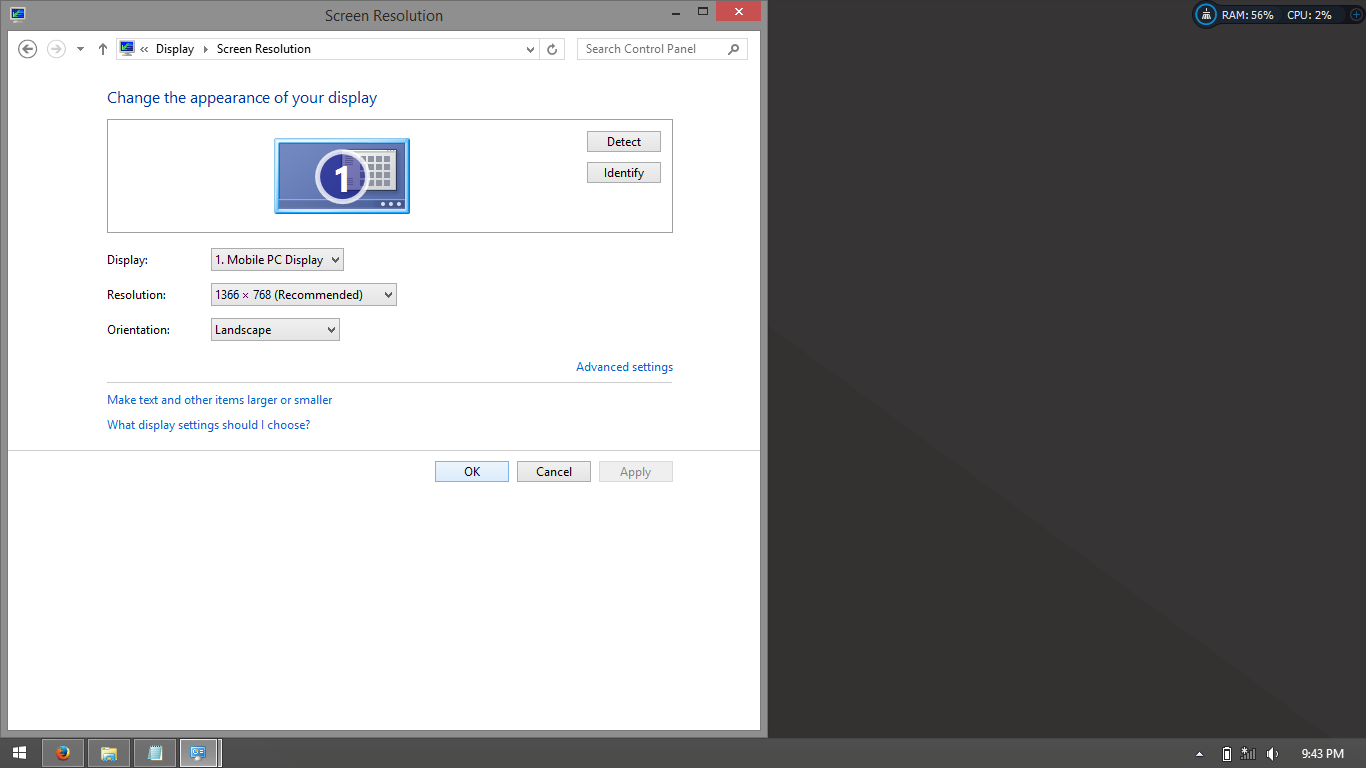This screenshot has height=768, width=1366.
Task: Select monitor 1 thumbnail
Action: pyautogui.click(x=342, y=176)
